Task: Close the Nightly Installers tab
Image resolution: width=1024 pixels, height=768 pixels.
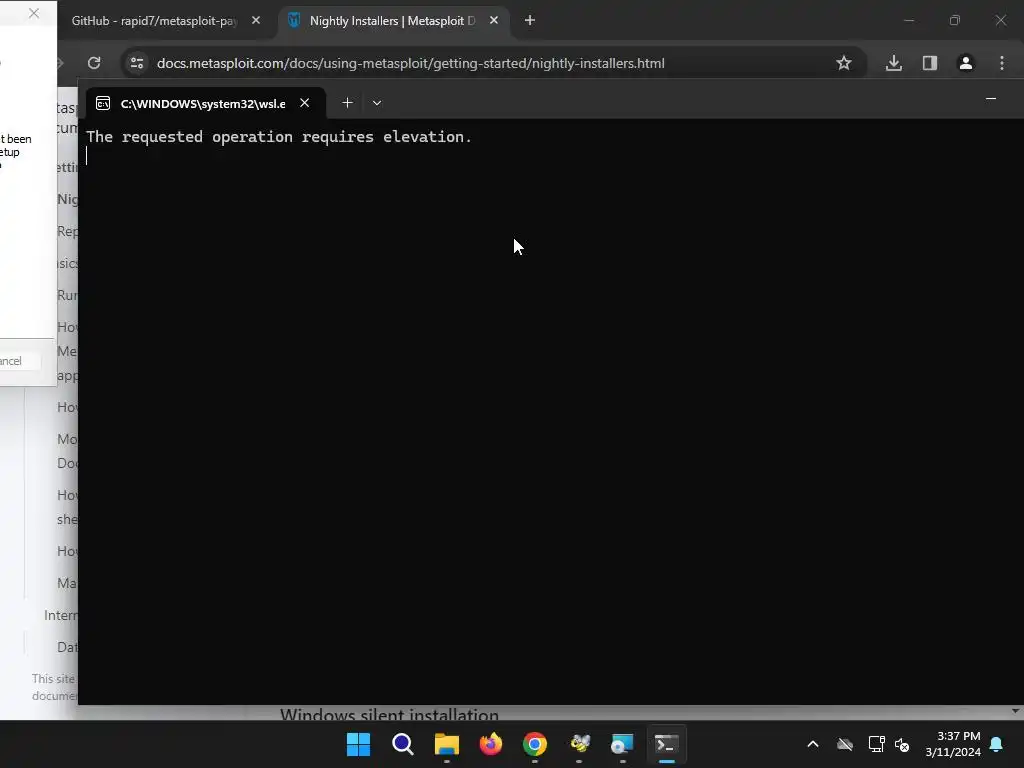Action: point(494,20)
